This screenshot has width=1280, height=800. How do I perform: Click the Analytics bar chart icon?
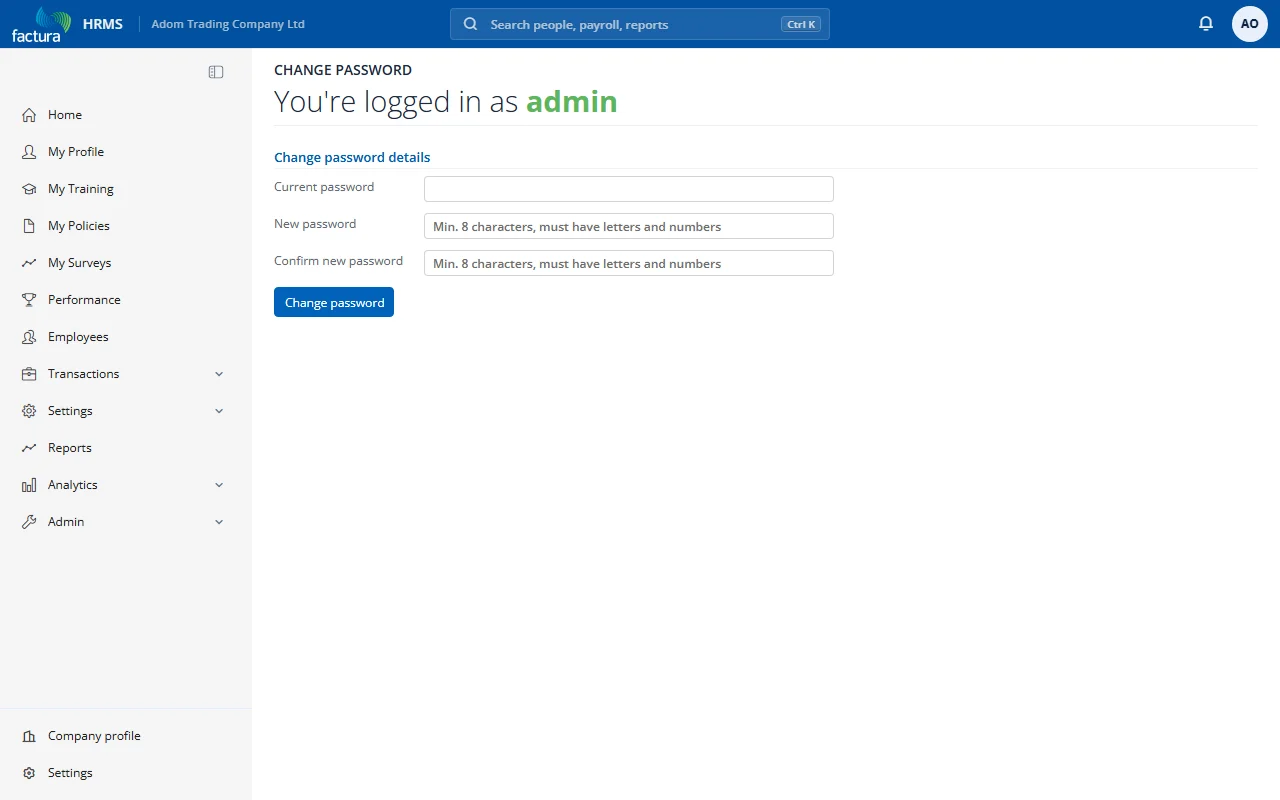click(x=29, y=485)
